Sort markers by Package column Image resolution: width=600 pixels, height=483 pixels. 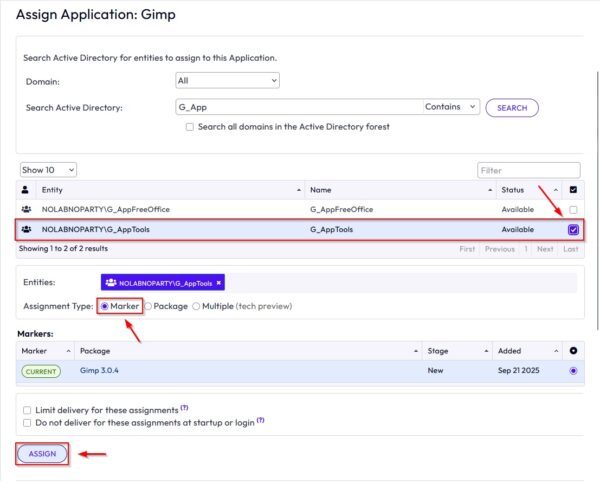point(248,351)
